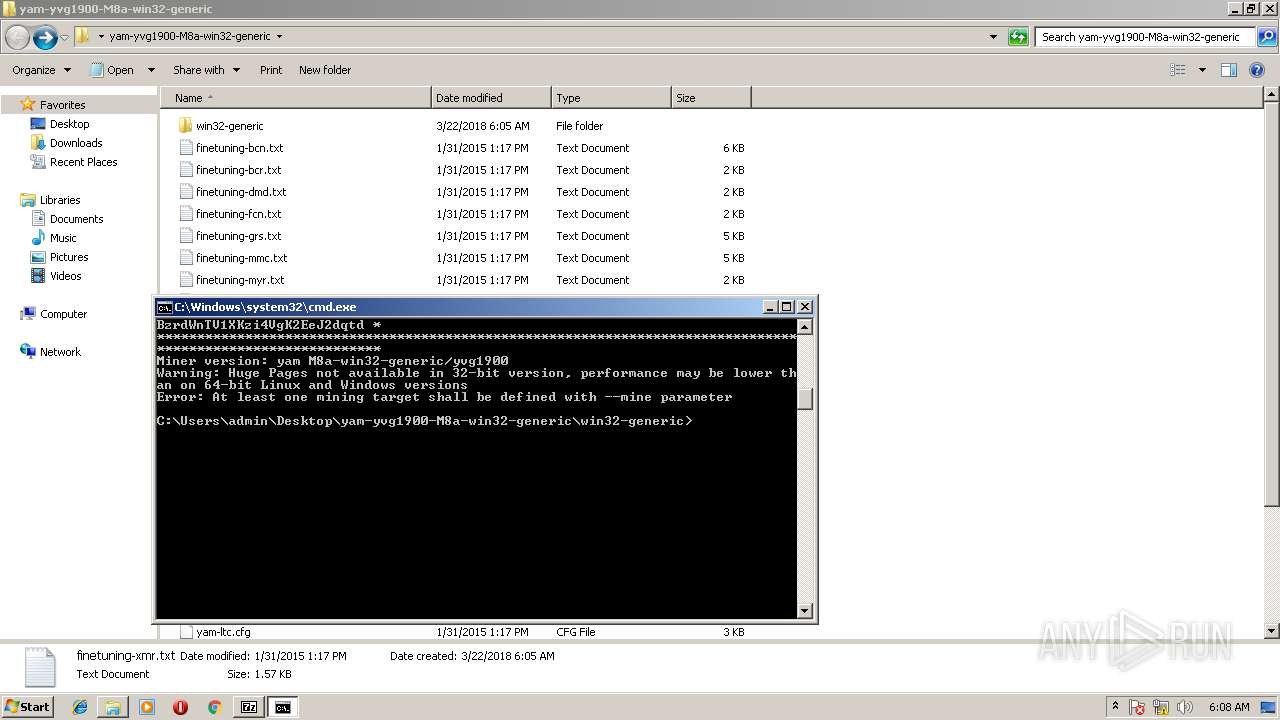Viewport: 1280px width, 720px height.
Task: Select the finetuning-bcn.txt file
Action: coord(239,148)
